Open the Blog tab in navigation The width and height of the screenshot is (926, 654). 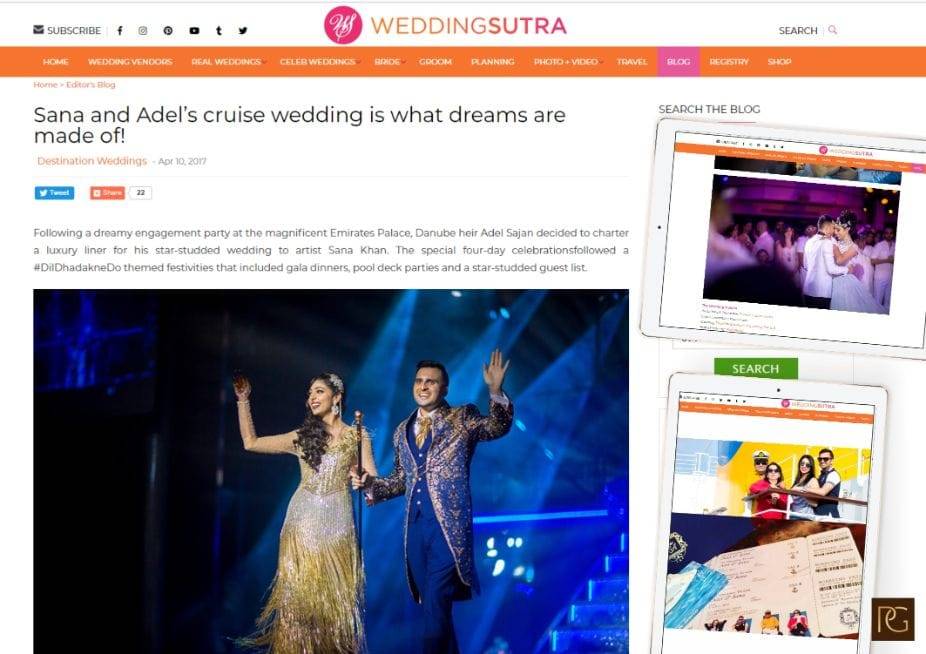679,61
